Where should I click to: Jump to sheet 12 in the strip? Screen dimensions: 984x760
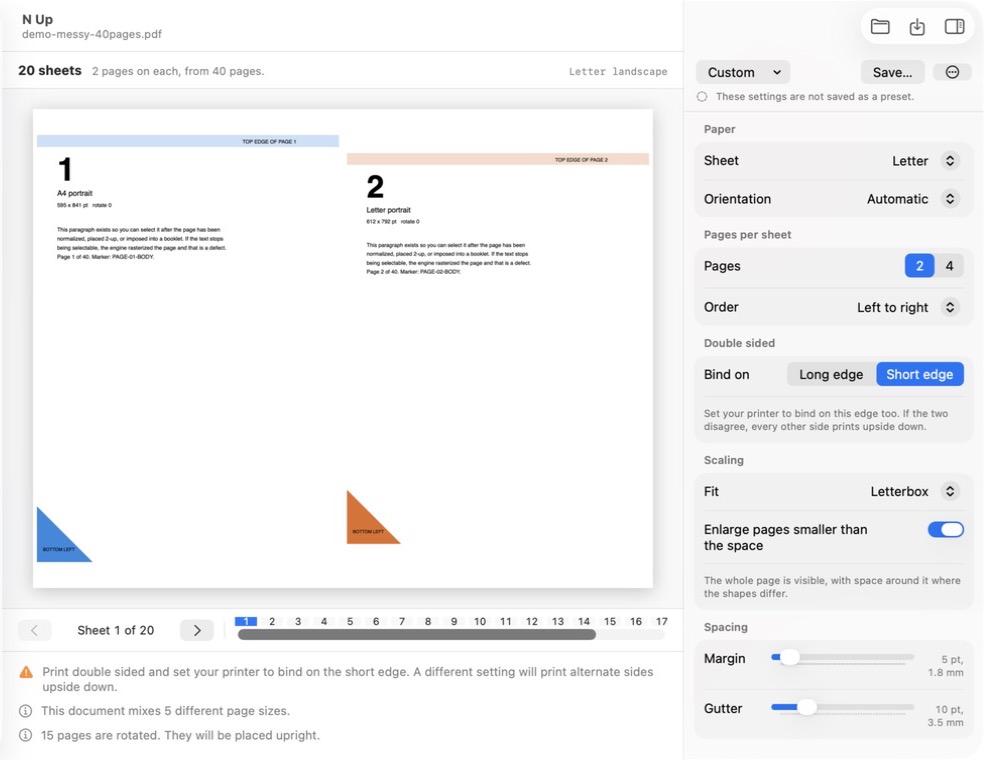[x=532, y=621]
